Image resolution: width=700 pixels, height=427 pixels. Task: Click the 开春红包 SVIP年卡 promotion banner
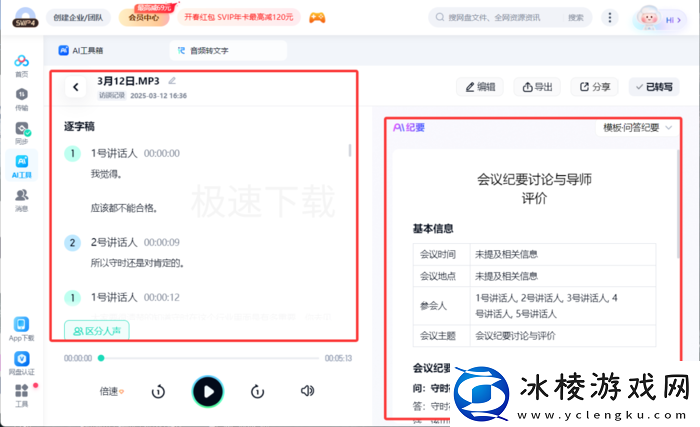(x=239, y=17)
